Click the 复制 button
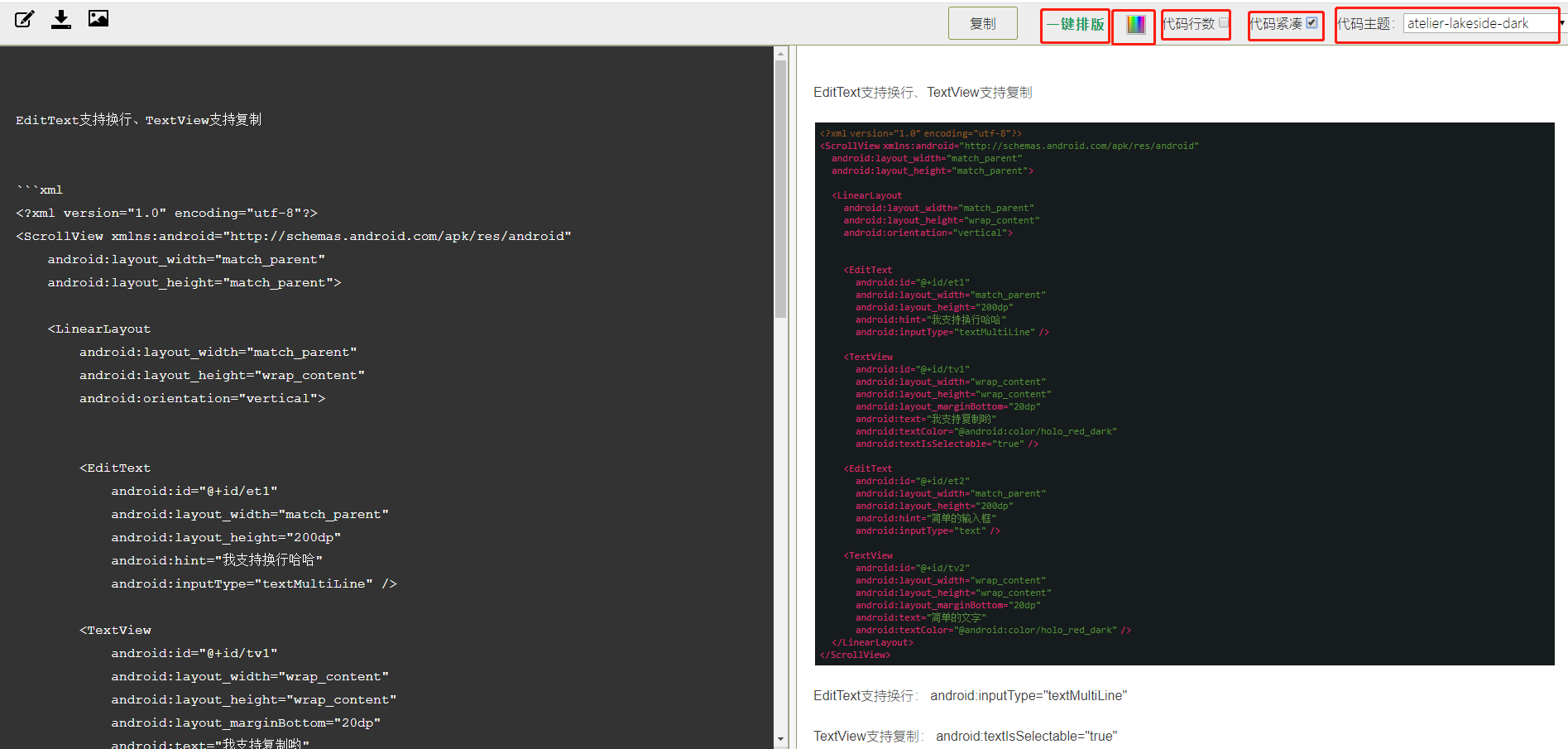 point(983,24)
